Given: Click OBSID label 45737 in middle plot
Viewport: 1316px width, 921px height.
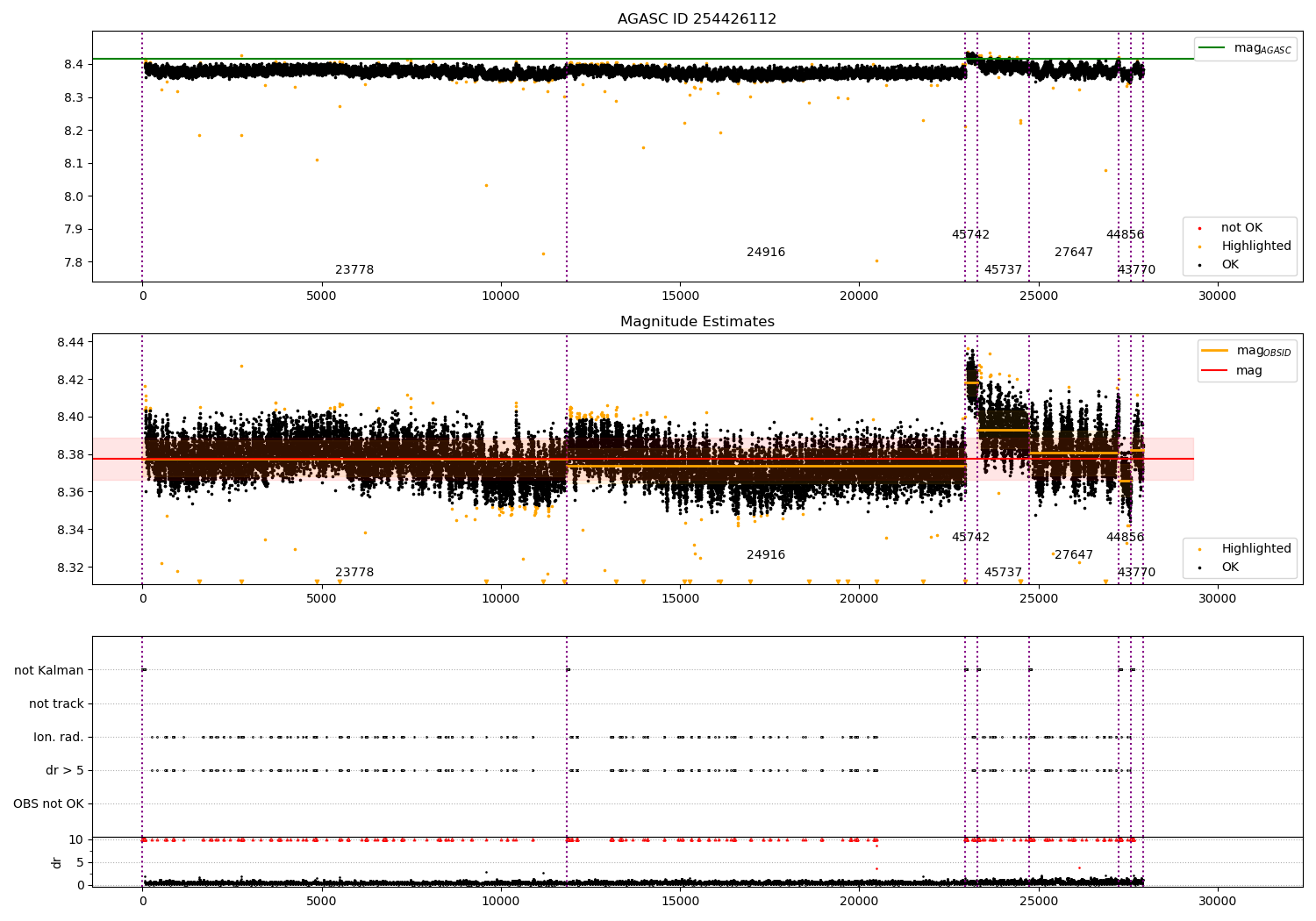Looking at the screenshot, I should click(1003, 573).
